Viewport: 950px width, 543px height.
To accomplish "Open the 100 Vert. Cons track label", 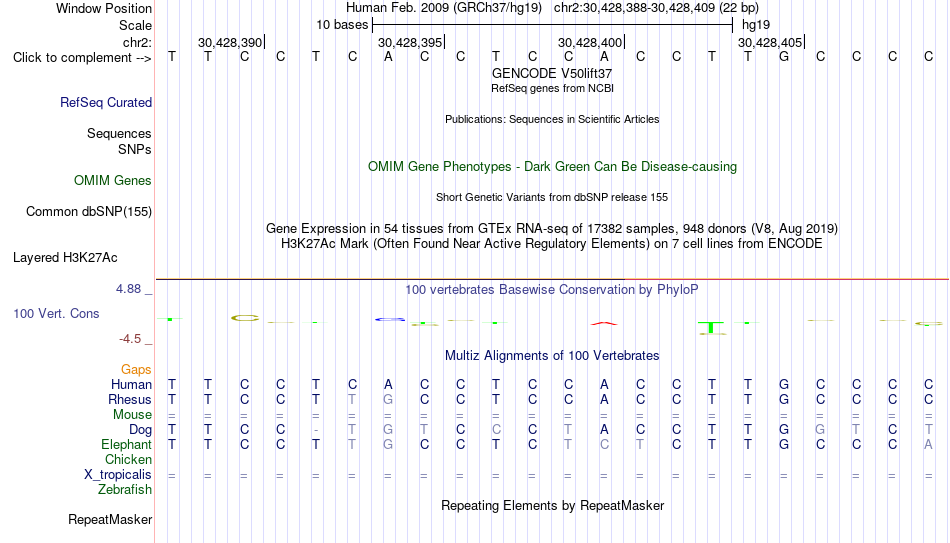I will tap(56, 313).
